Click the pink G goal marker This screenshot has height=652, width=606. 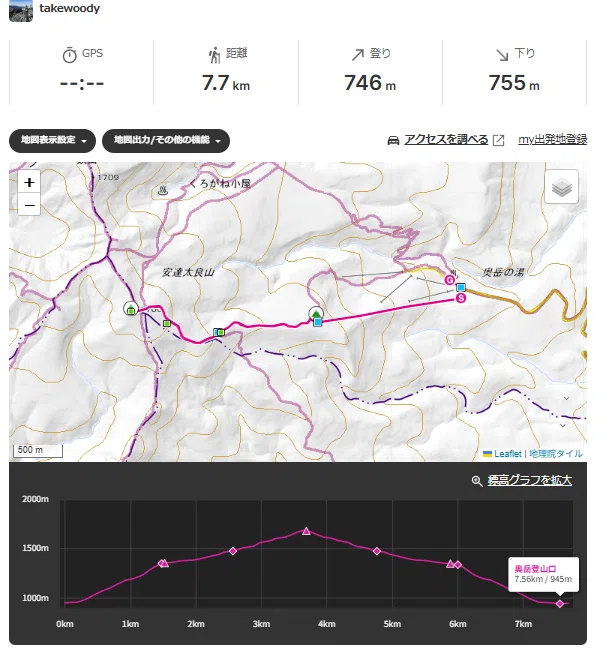[x=449, y=280]
